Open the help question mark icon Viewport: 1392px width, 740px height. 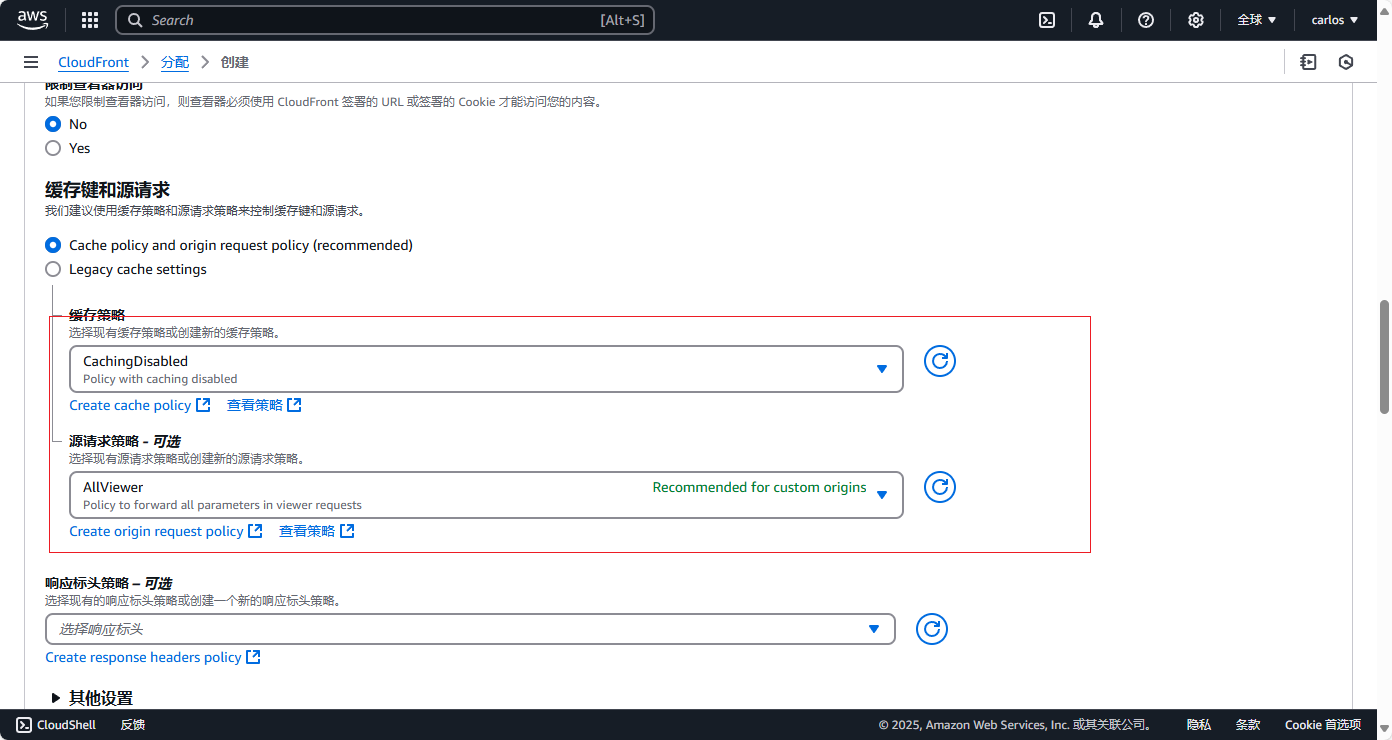[1146, 20]
